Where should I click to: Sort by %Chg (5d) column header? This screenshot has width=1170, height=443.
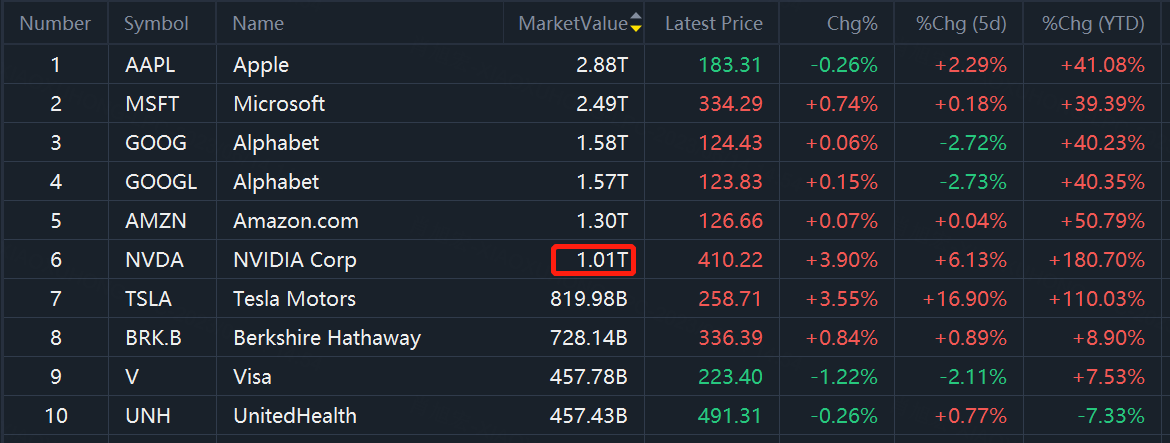click(962, 24)
